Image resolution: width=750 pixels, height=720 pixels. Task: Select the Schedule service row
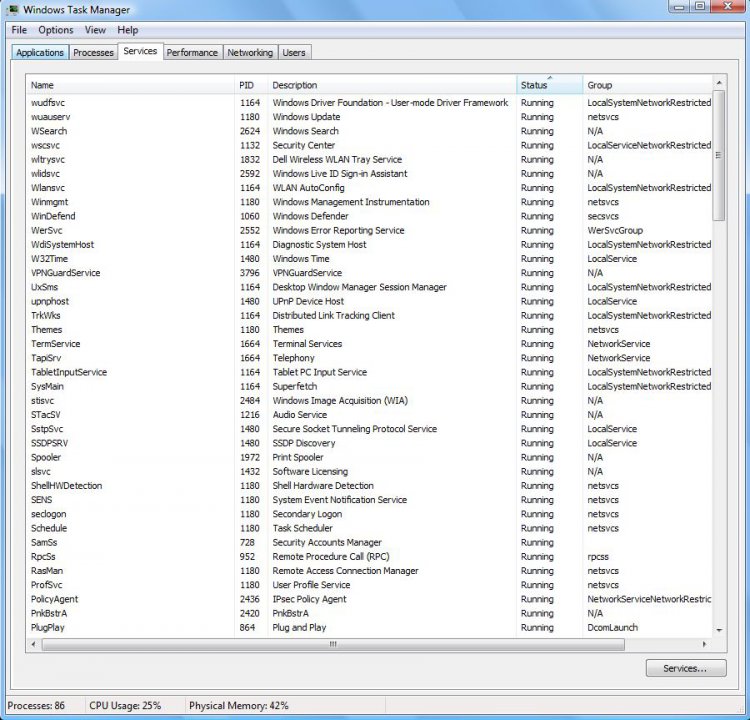click(369, 528)
